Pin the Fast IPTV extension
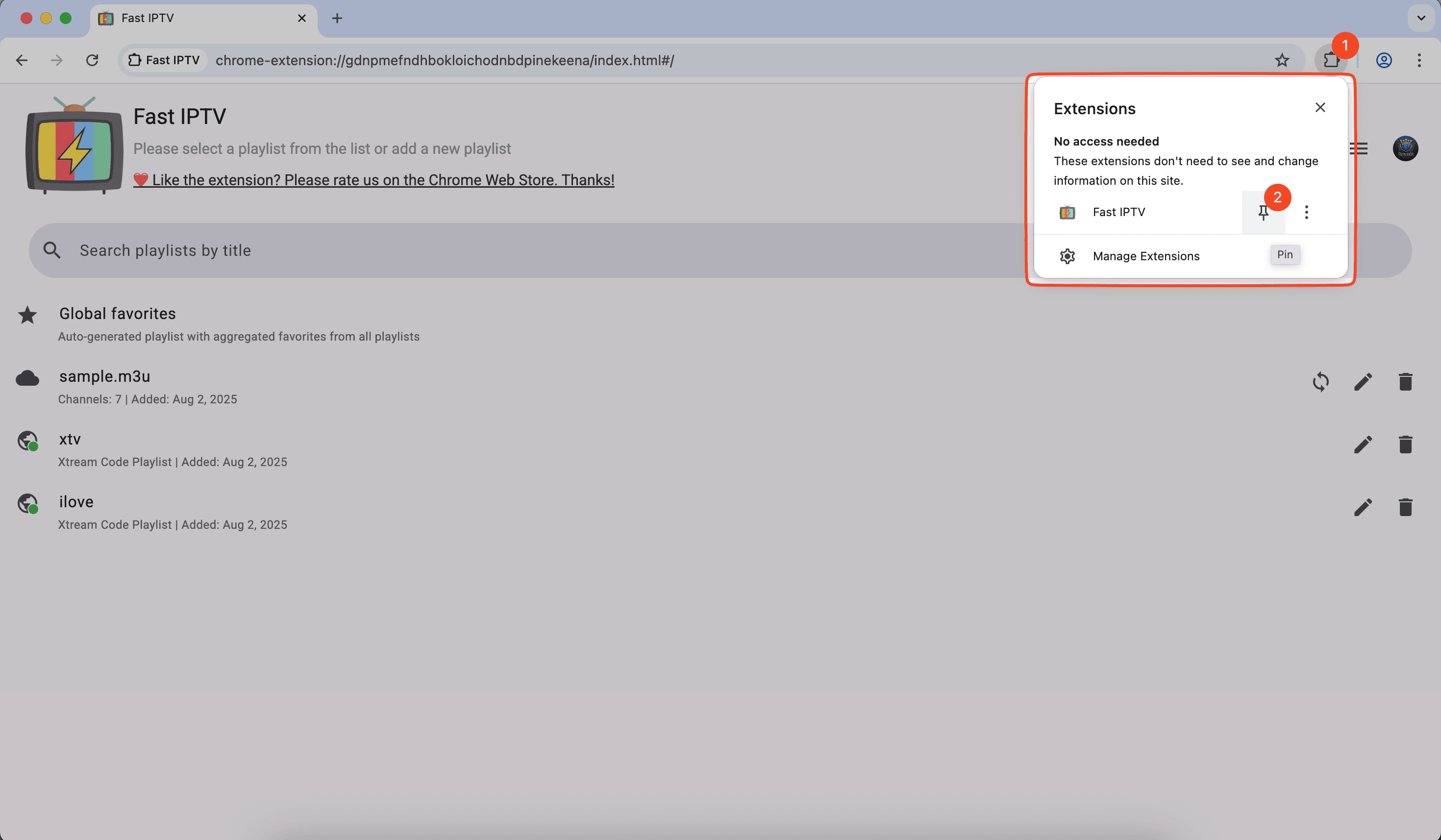 (1263, 212)
